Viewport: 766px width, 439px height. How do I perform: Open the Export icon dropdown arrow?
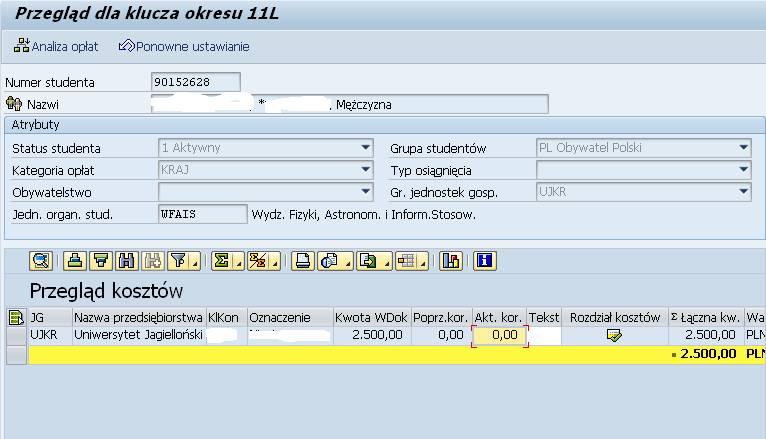coord(387,264)
